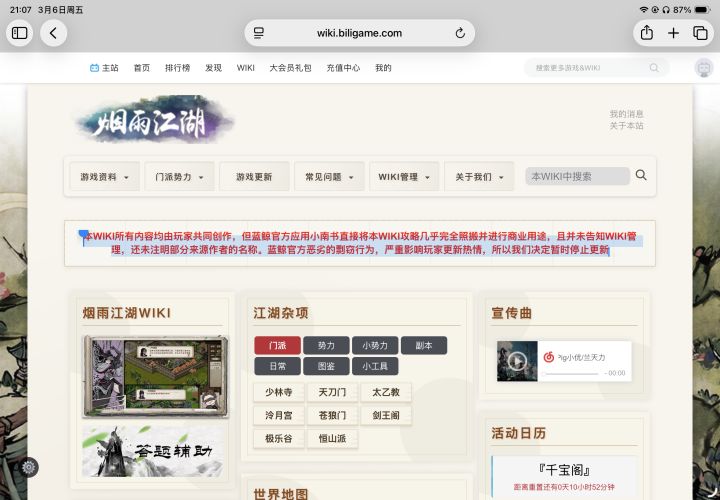Expand the 关于我们 dropdown menu

coord(479,176)
